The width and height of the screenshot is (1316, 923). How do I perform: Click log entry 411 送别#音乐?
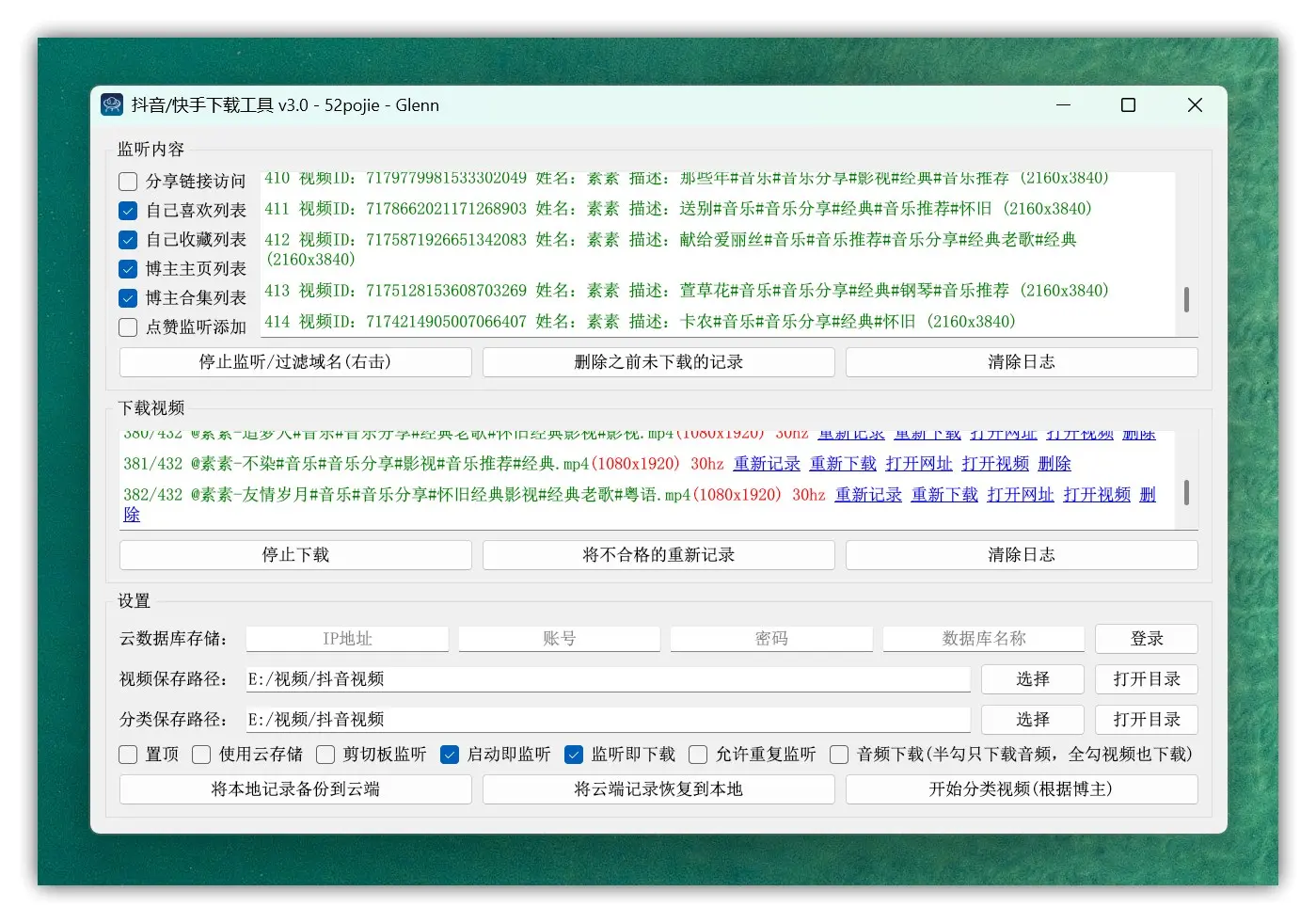(x=677, y=209)
